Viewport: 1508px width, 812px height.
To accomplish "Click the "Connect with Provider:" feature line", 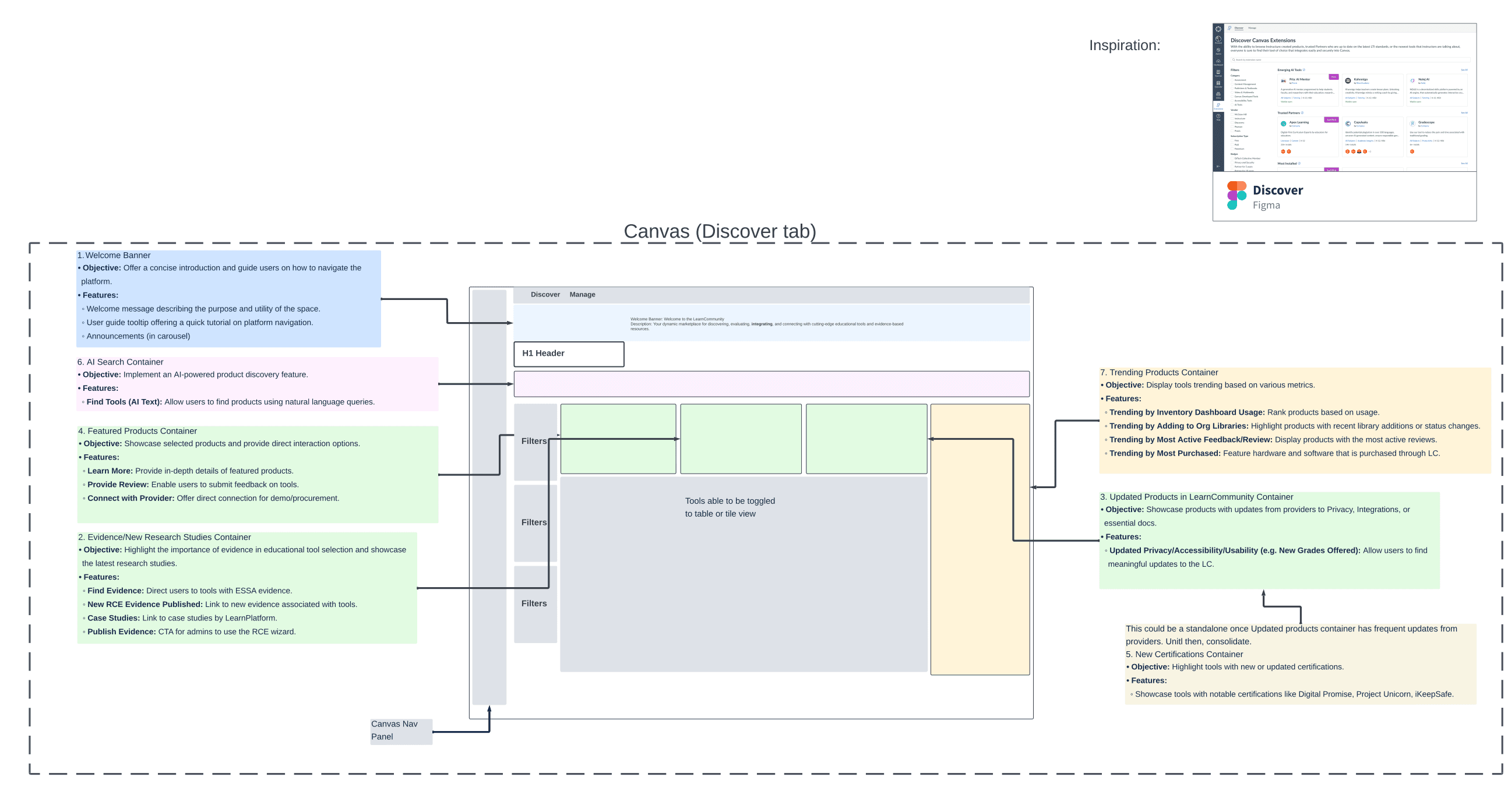I will pos(211,499).
